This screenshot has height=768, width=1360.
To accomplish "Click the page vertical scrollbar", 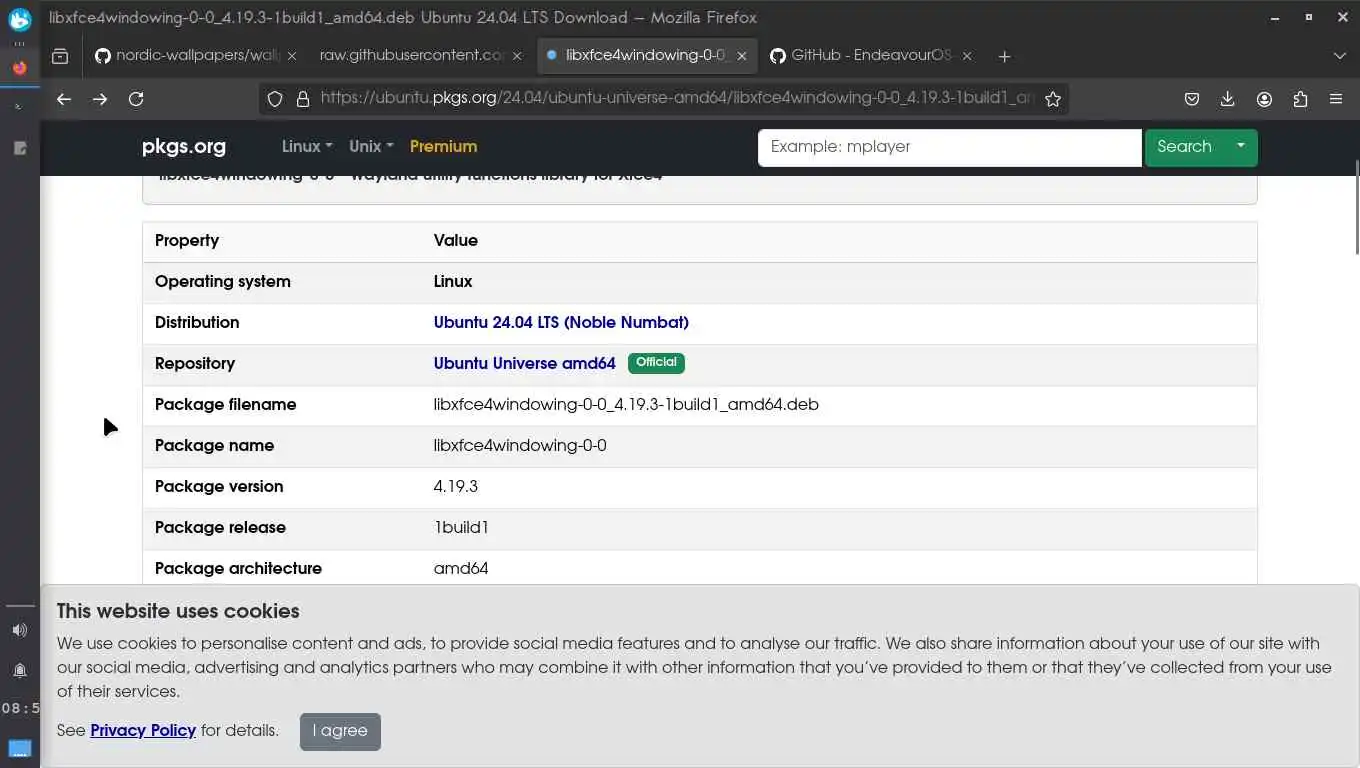I will pyautogui.click(x=1356, y=206).
